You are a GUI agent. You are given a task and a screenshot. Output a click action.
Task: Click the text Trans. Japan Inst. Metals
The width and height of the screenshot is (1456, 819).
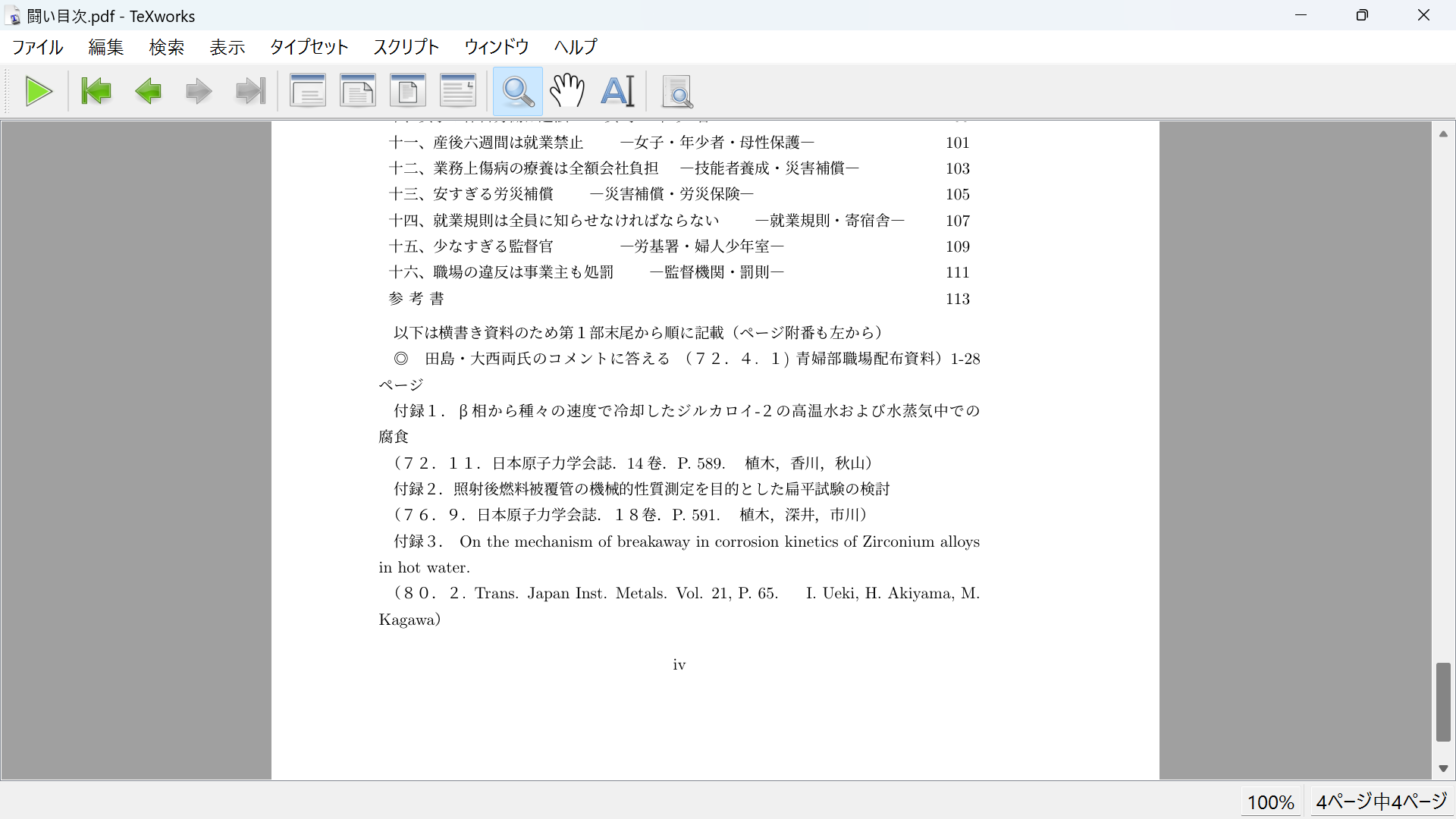[x=571, y=593]
